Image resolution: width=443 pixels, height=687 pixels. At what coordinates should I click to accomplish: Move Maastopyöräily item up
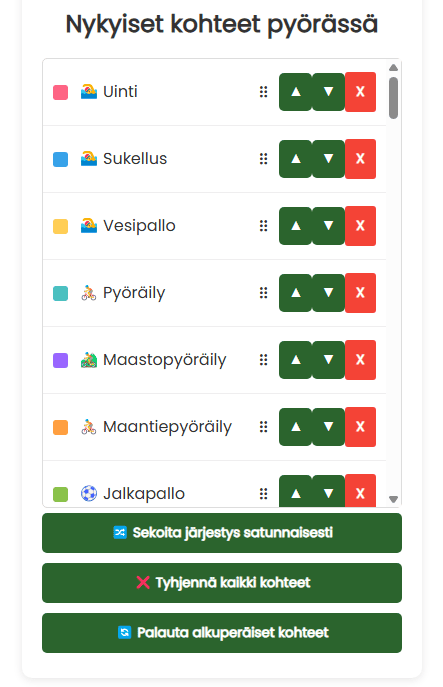(296, 360)
